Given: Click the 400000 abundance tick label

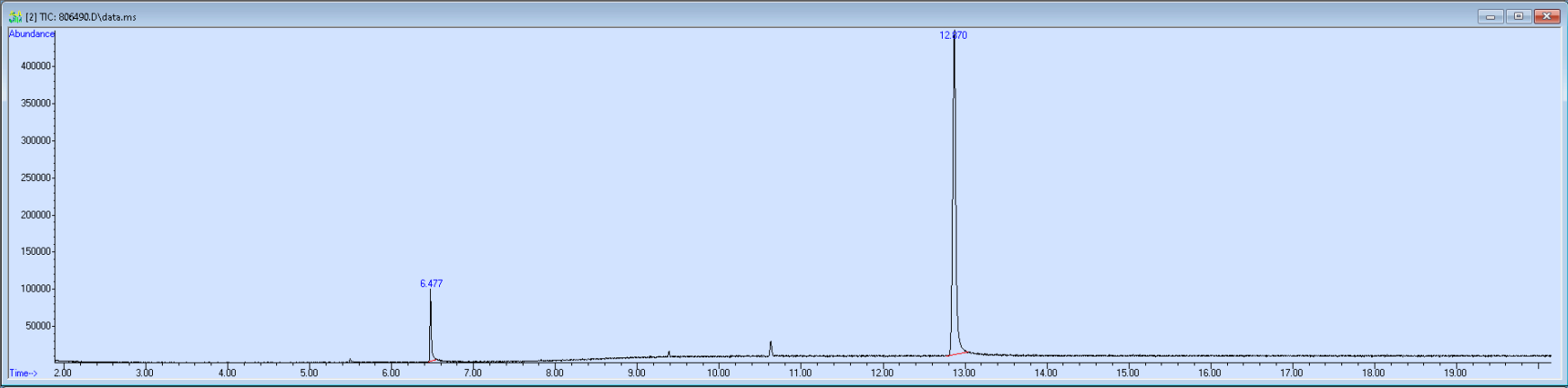Looking at the screenshot, I should coord(35,67).
